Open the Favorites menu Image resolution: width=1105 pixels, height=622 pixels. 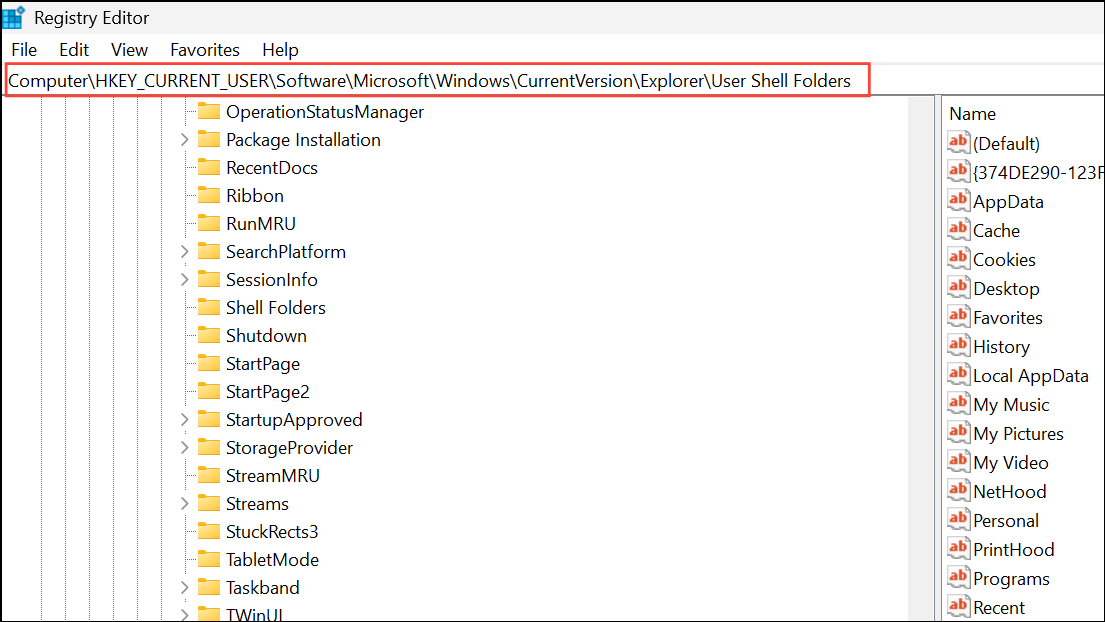point(204,49)
